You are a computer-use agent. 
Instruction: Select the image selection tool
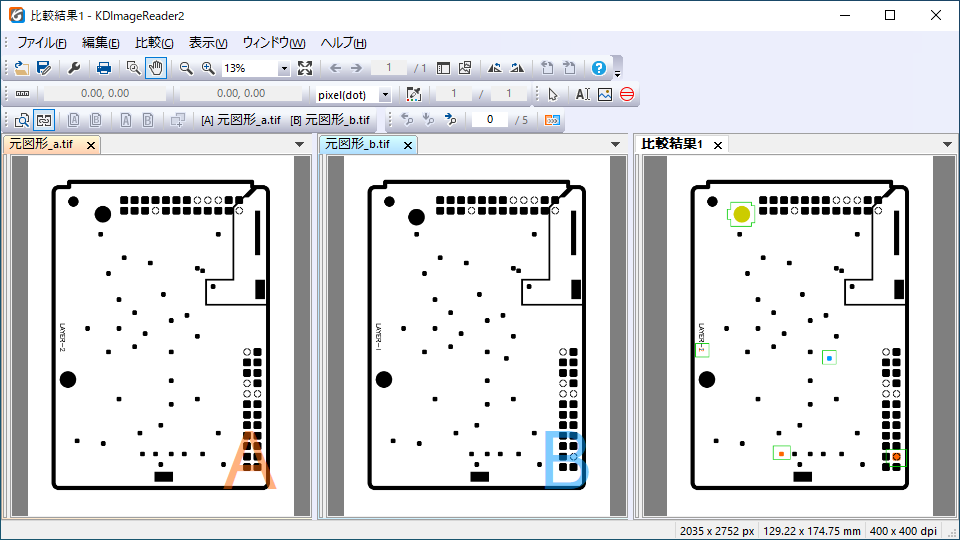click(605, 94)
